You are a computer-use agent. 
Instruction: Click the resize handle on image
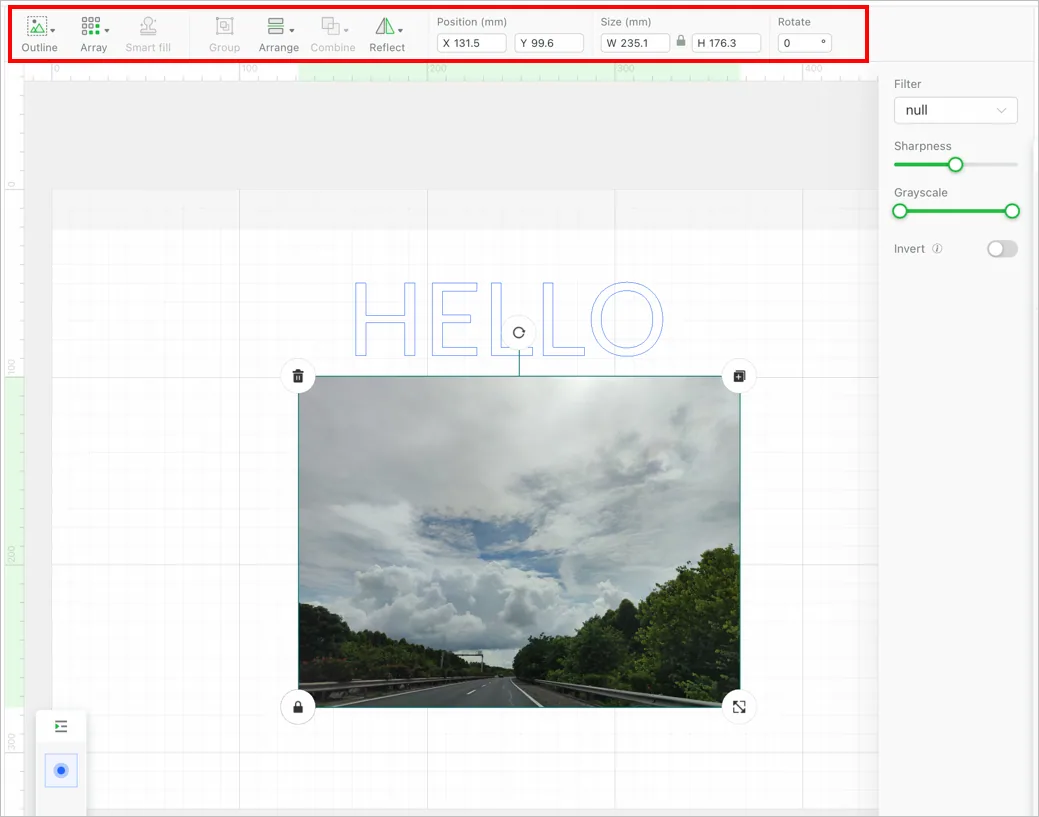pyautogui.click(x=739, y=707)
